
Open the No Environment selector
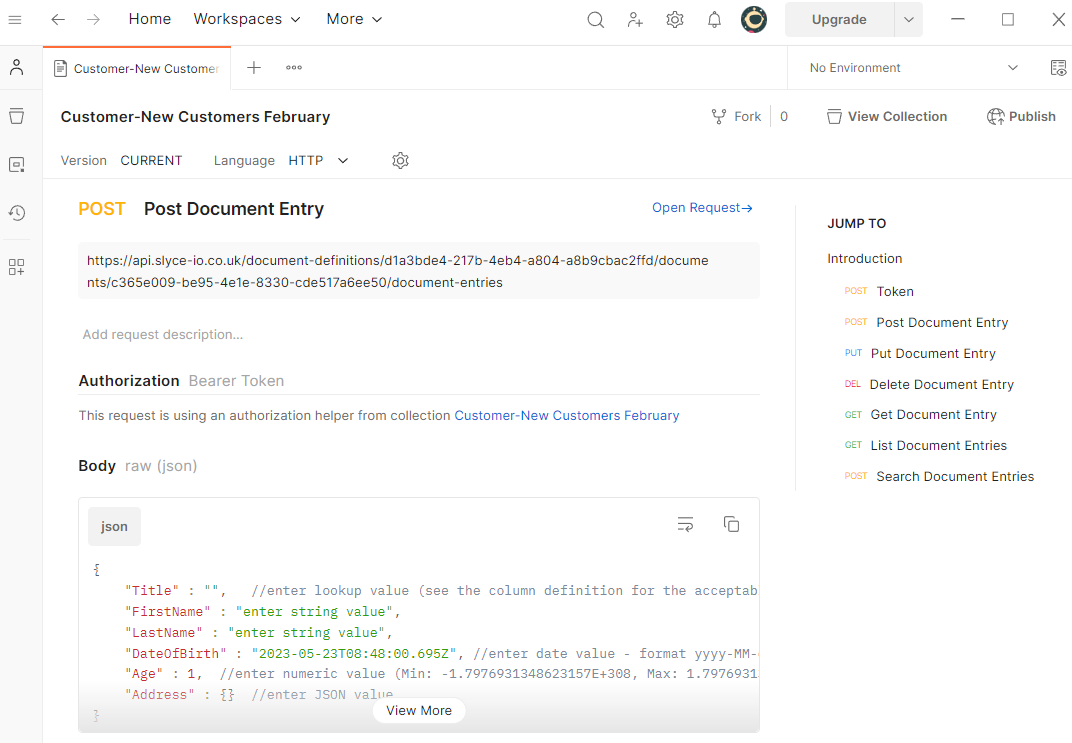tap(913, 68)
